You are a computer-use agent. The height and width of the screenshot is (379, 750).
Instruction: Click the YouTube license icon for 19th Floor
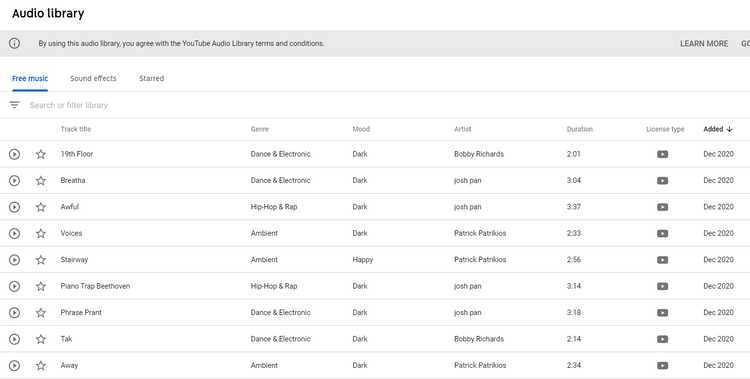[x=662, y=154]
